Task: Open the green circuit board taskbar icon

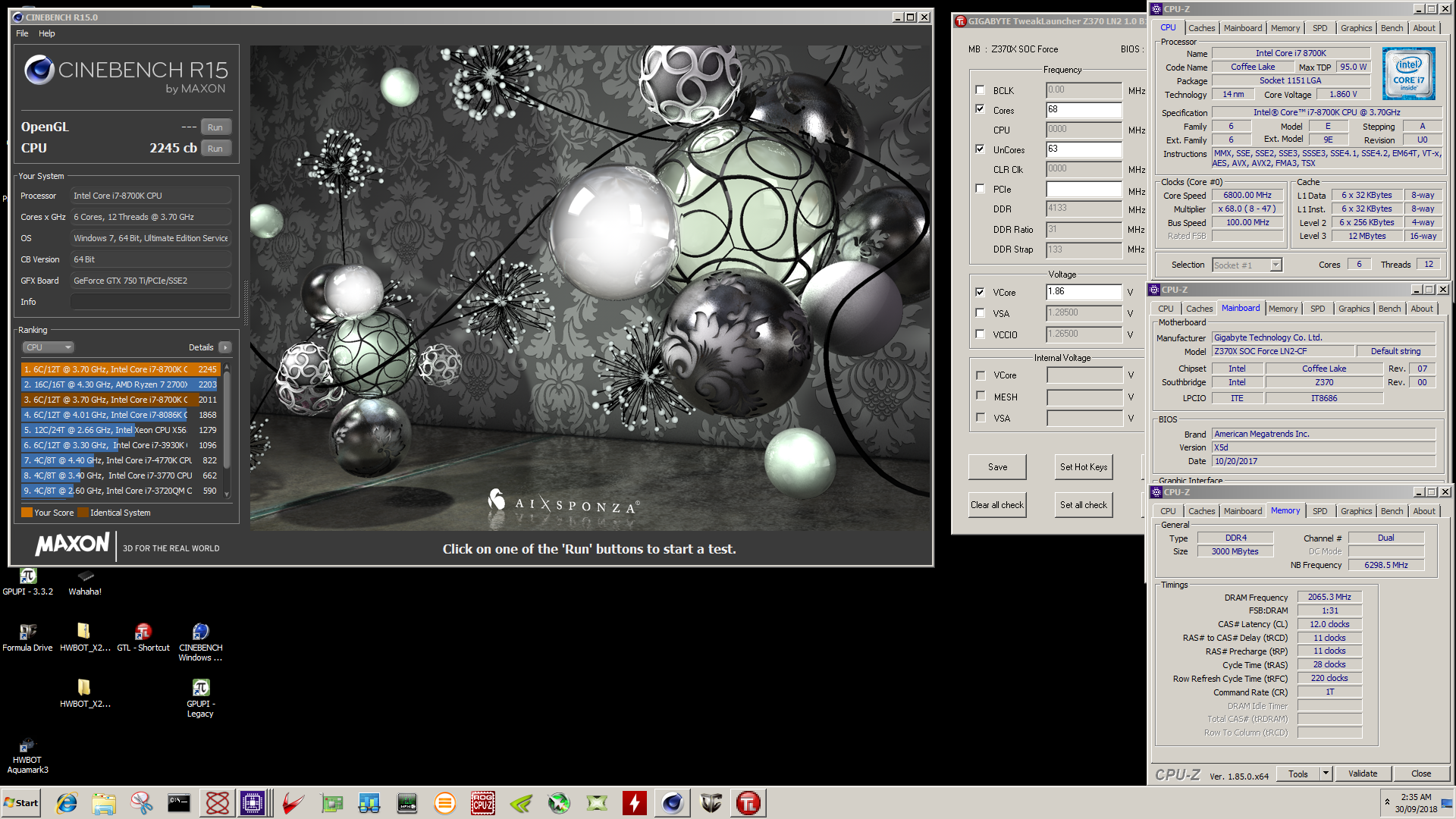Action: coord(331,803)
